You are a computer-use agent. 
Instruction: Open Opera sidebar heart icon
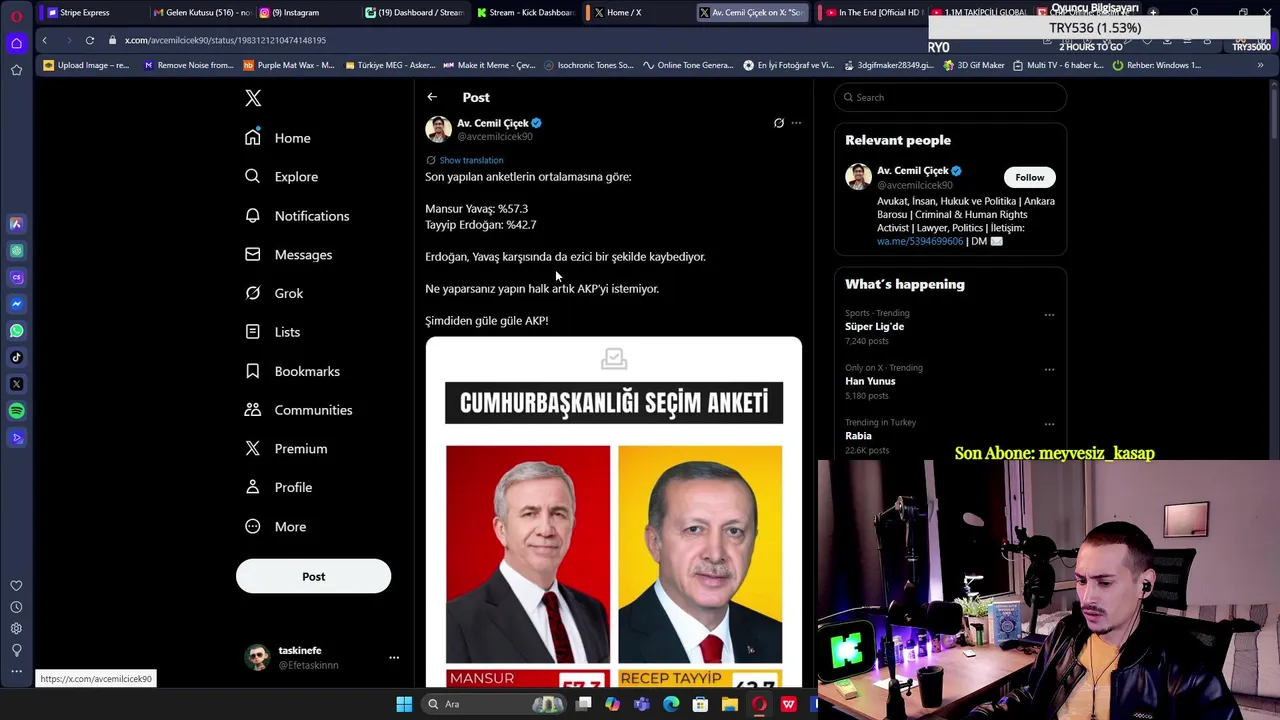16,586
